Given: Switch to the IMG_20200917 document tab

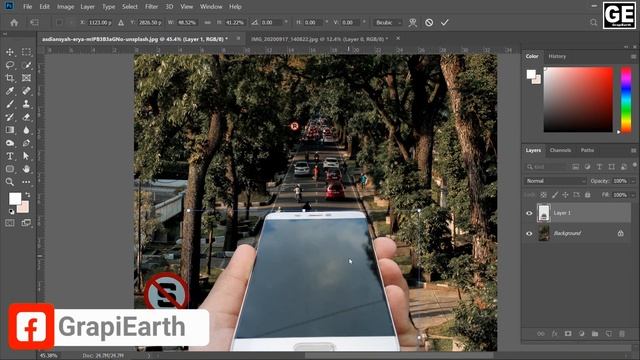Looking at the screenshot, I should click(320, 39).
